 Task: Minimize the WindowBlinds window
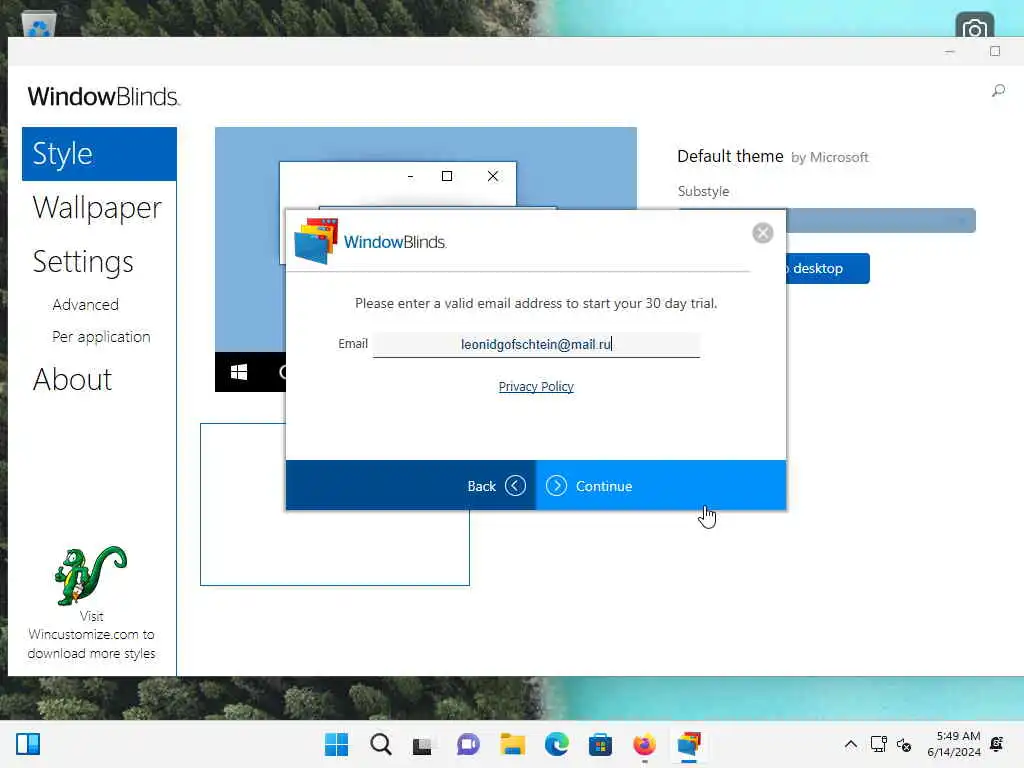[950, 52]
